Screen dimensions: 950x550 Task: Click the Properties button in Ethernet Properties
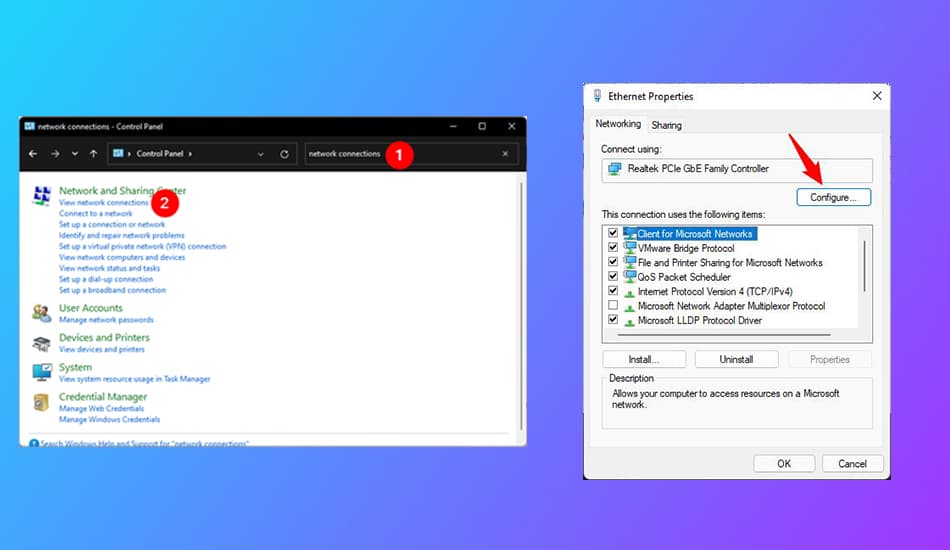click(829, 359)
